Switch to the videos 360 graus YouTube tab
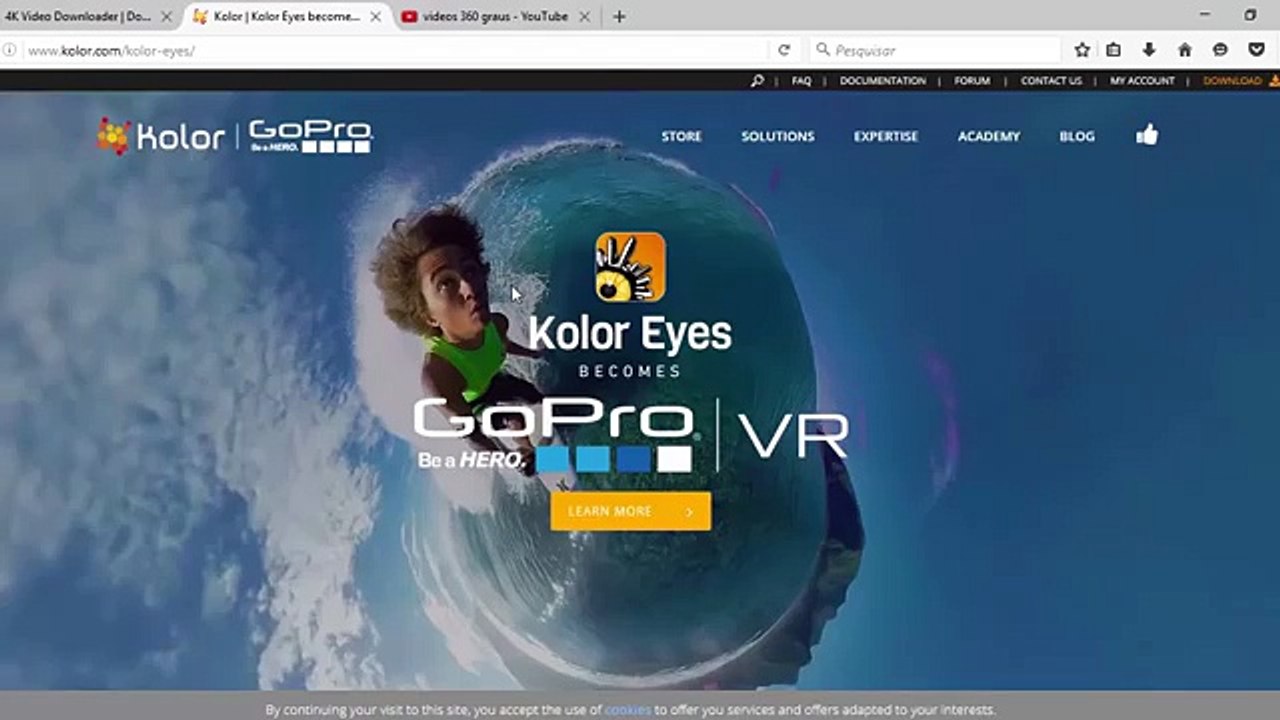The height and width of the screenshot is (720, 1280). [x=497, y=17]
